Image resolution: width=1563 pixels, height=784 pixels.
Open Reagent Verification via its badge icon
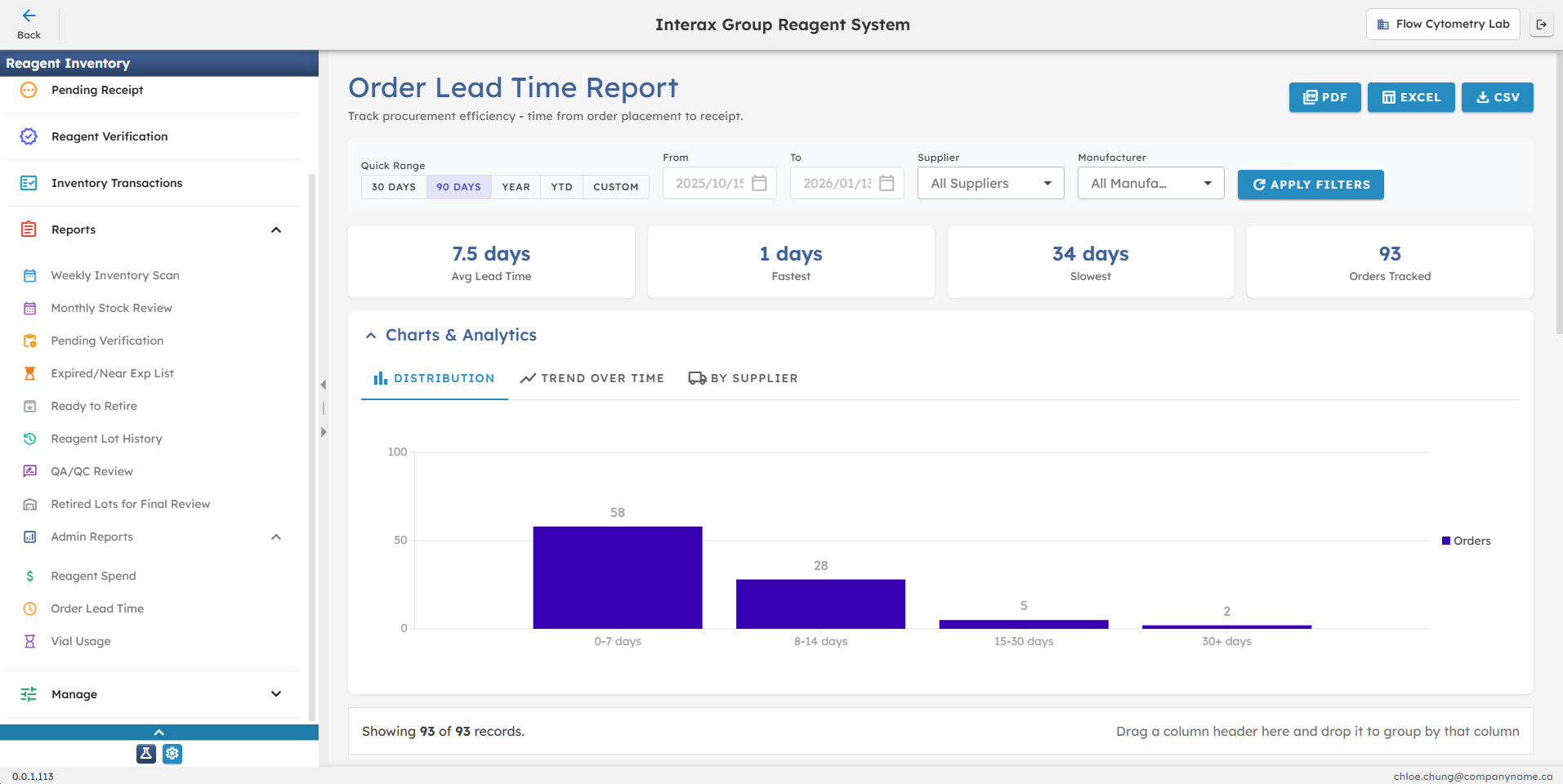point(29,136)
